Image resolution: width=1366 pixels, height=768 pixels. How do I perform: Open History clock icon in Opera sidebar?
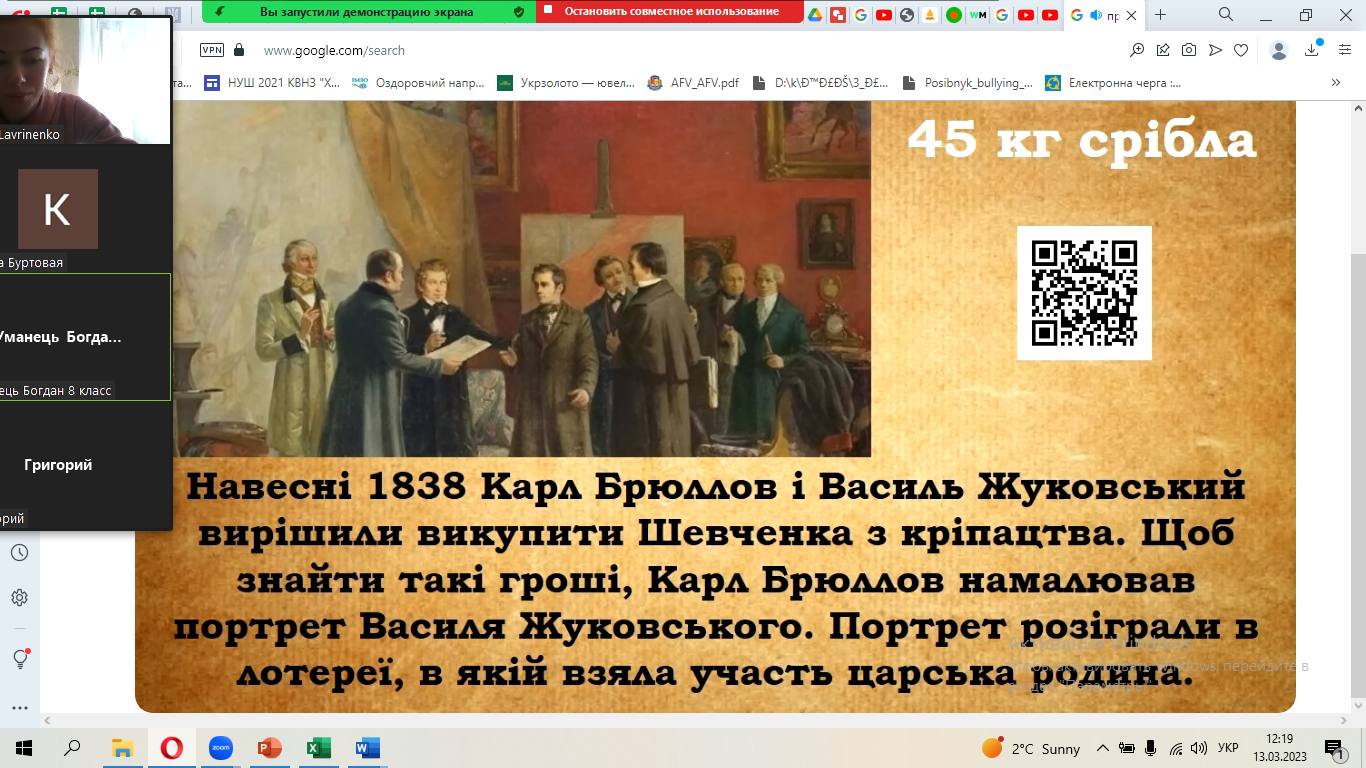click(x=19, y=553)
